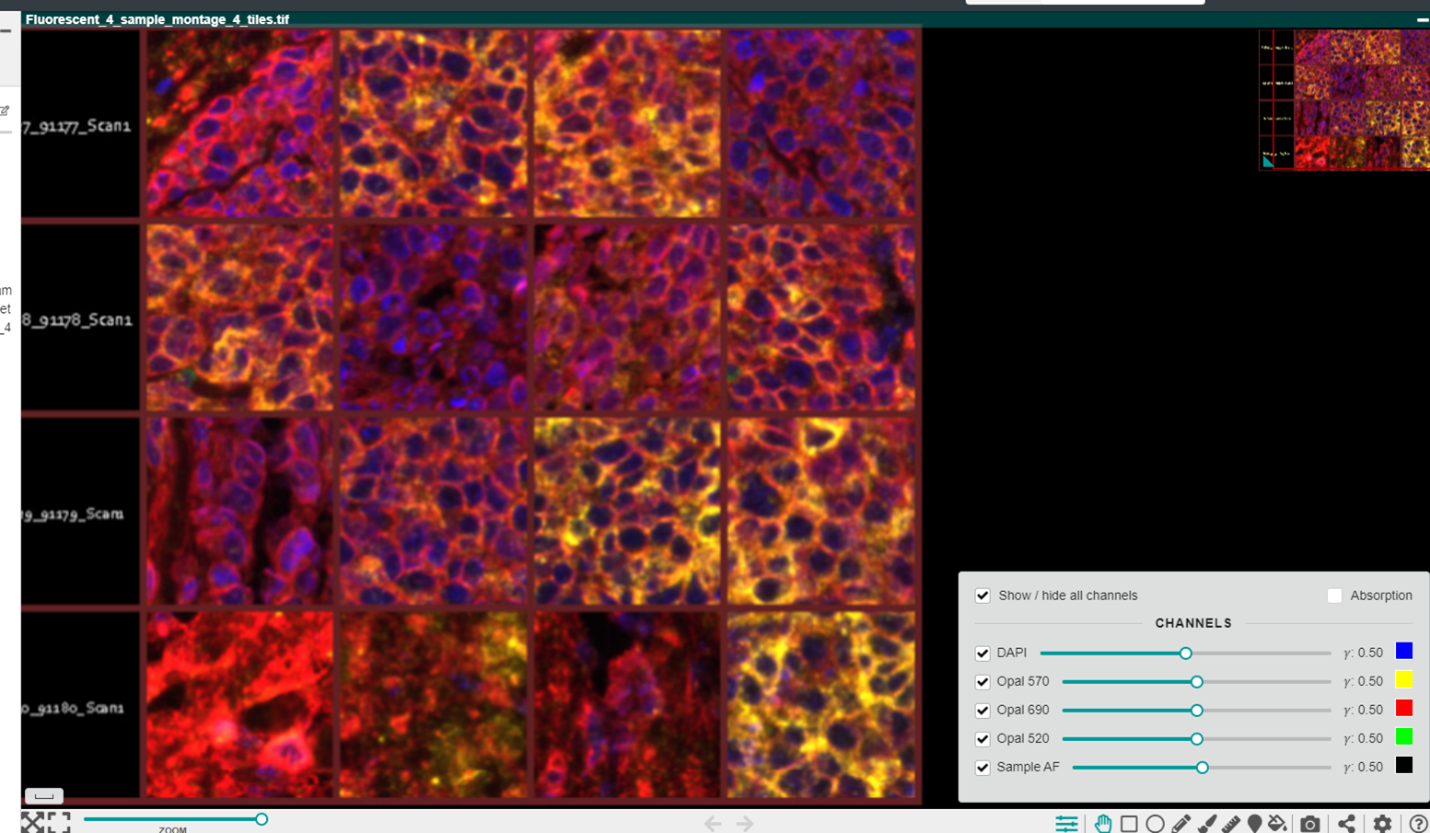Select the pencil drawing tool
The width and height of the screenshot is (1430, 833).
pos(1181,824)
